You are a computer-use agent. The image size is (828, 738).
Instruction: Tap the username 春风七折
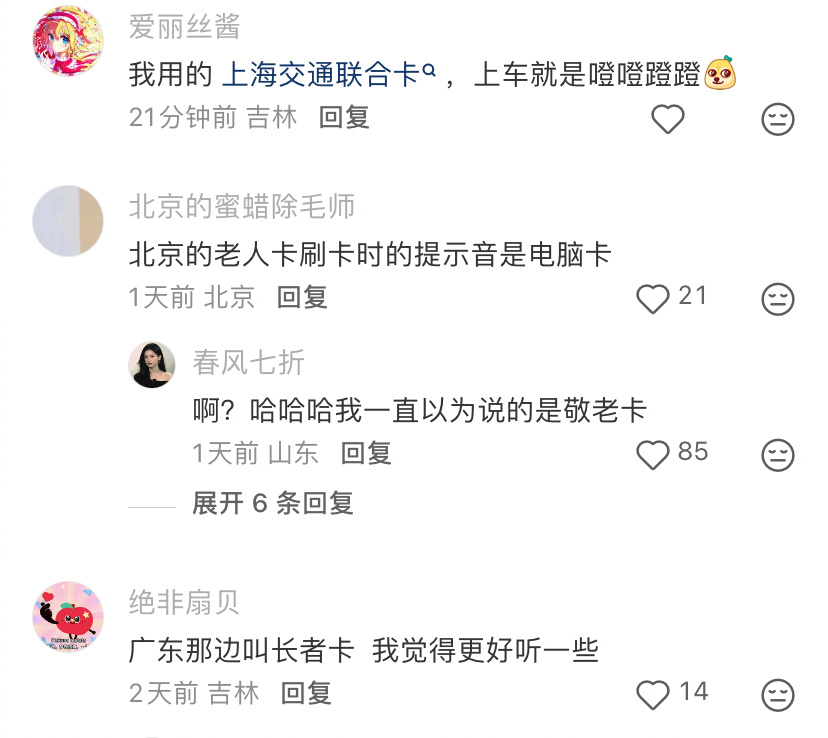click(248, 363)
